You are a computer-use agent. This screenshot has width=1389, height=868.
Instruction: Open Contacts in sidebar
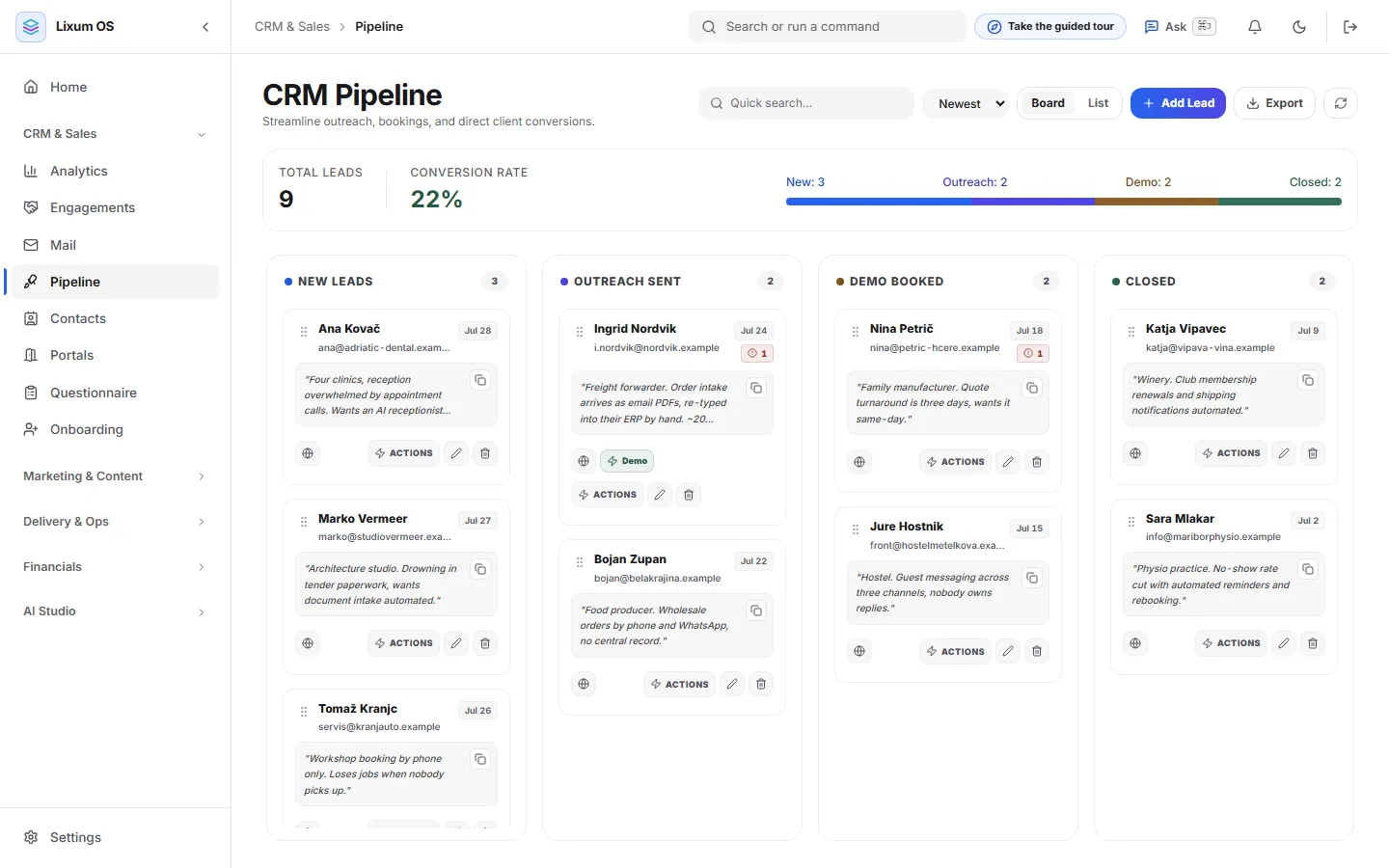click(x=116, y=318)
